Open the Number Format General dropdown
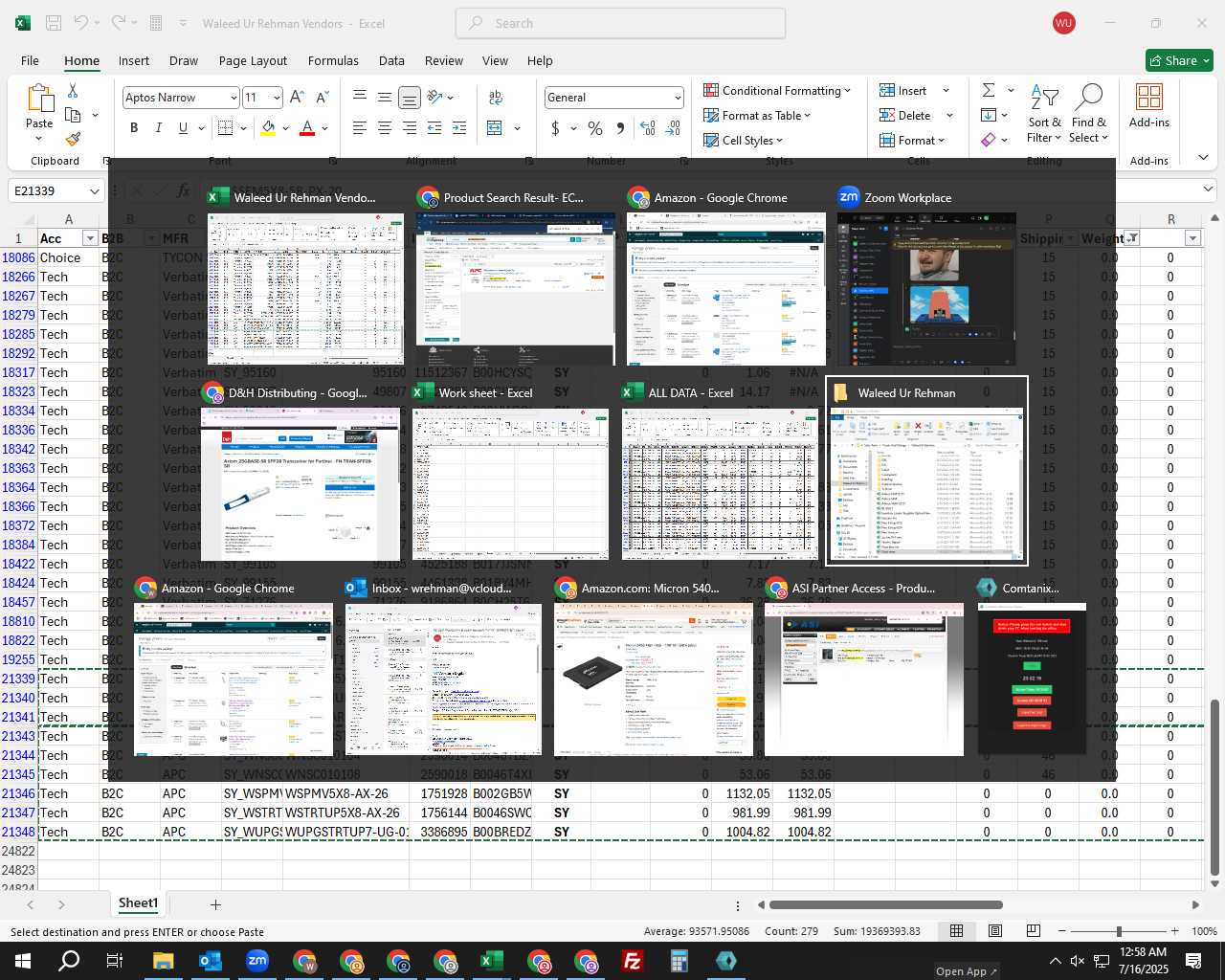 pyautogui.click(x=678, y=98)
